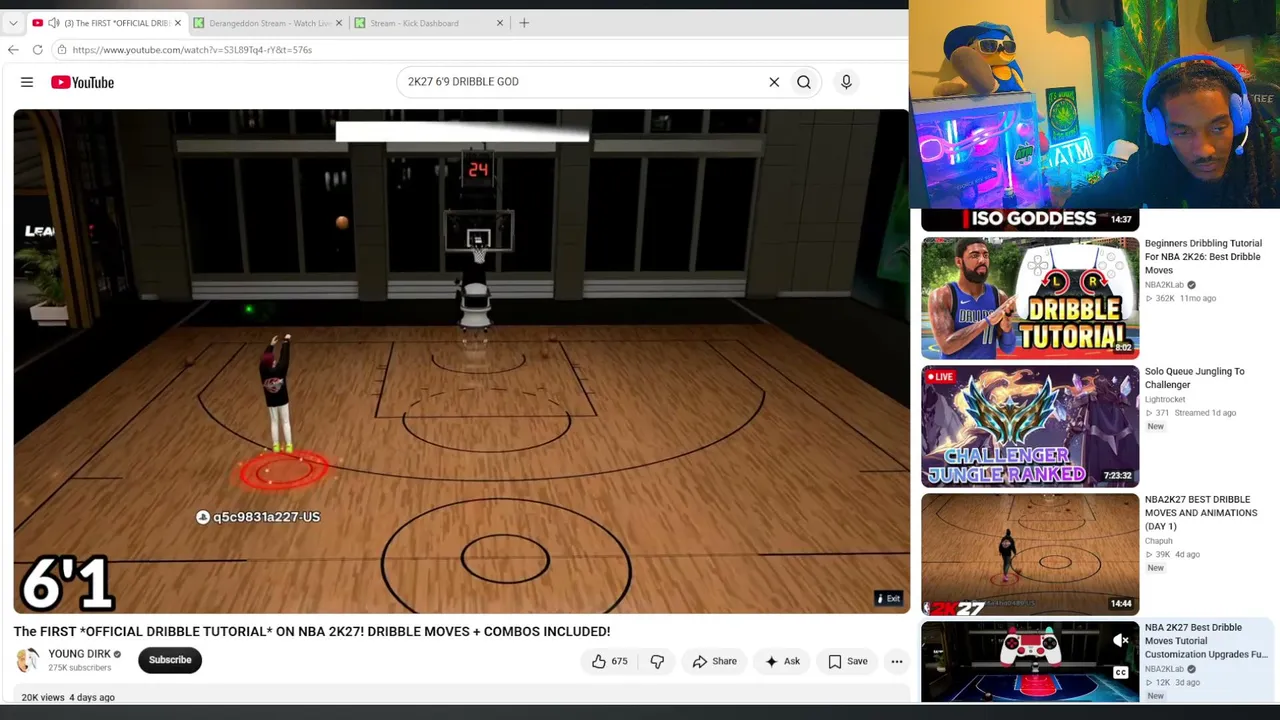
Task: Toggle captions on the controller preview
Action: 1121,672
